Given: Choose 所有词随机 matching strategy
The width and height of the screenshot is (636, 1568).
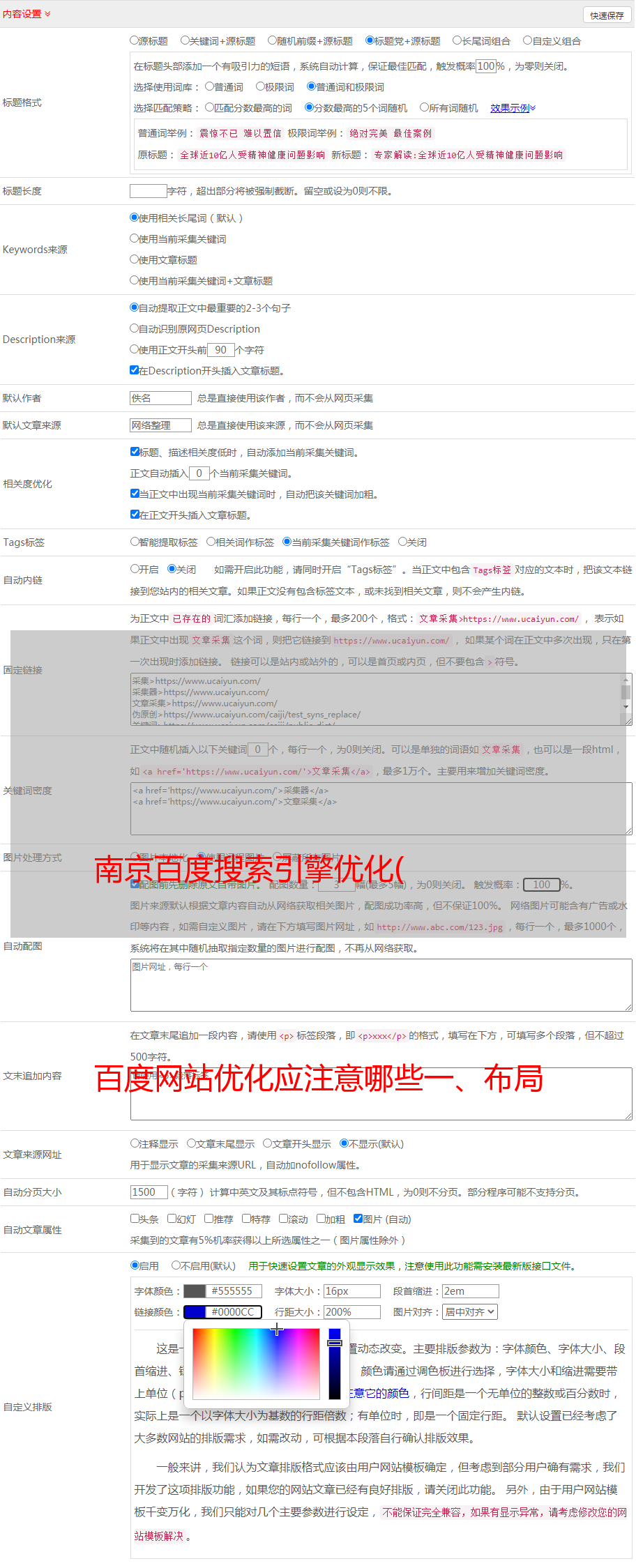Looking at the screenshot, I should coord(424,107).
